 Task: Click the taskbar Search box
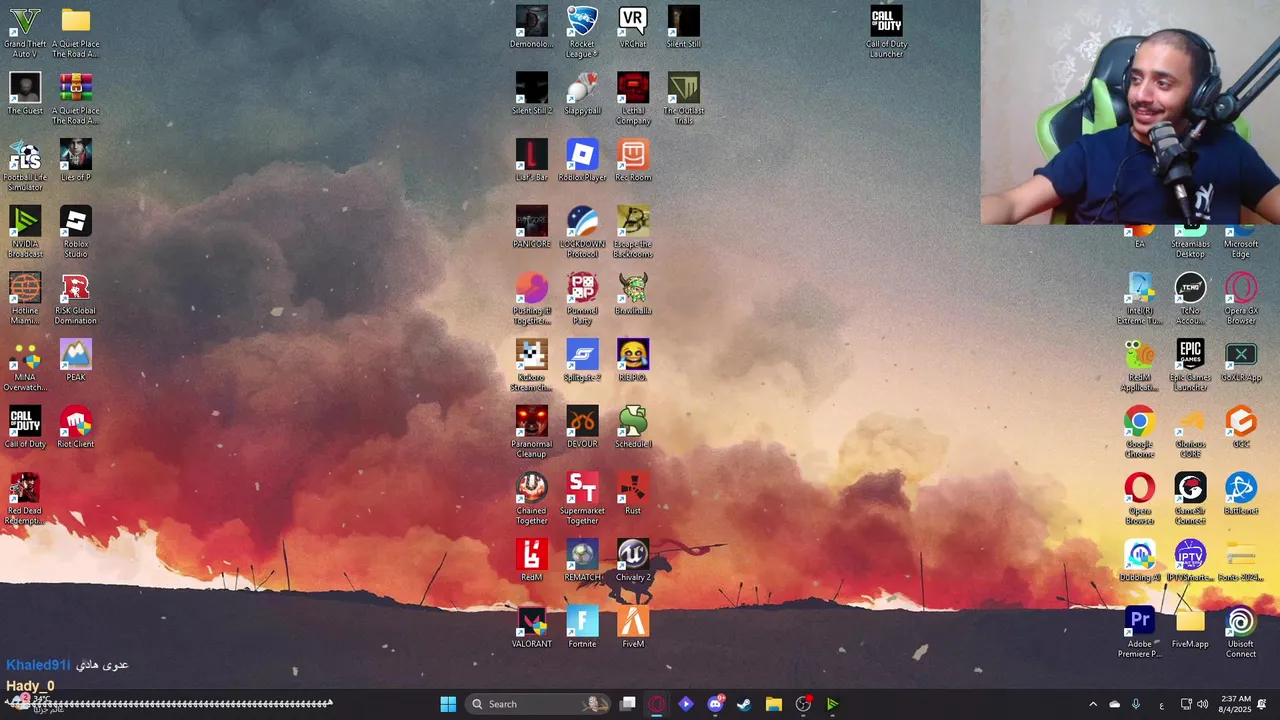pos(539,704)
